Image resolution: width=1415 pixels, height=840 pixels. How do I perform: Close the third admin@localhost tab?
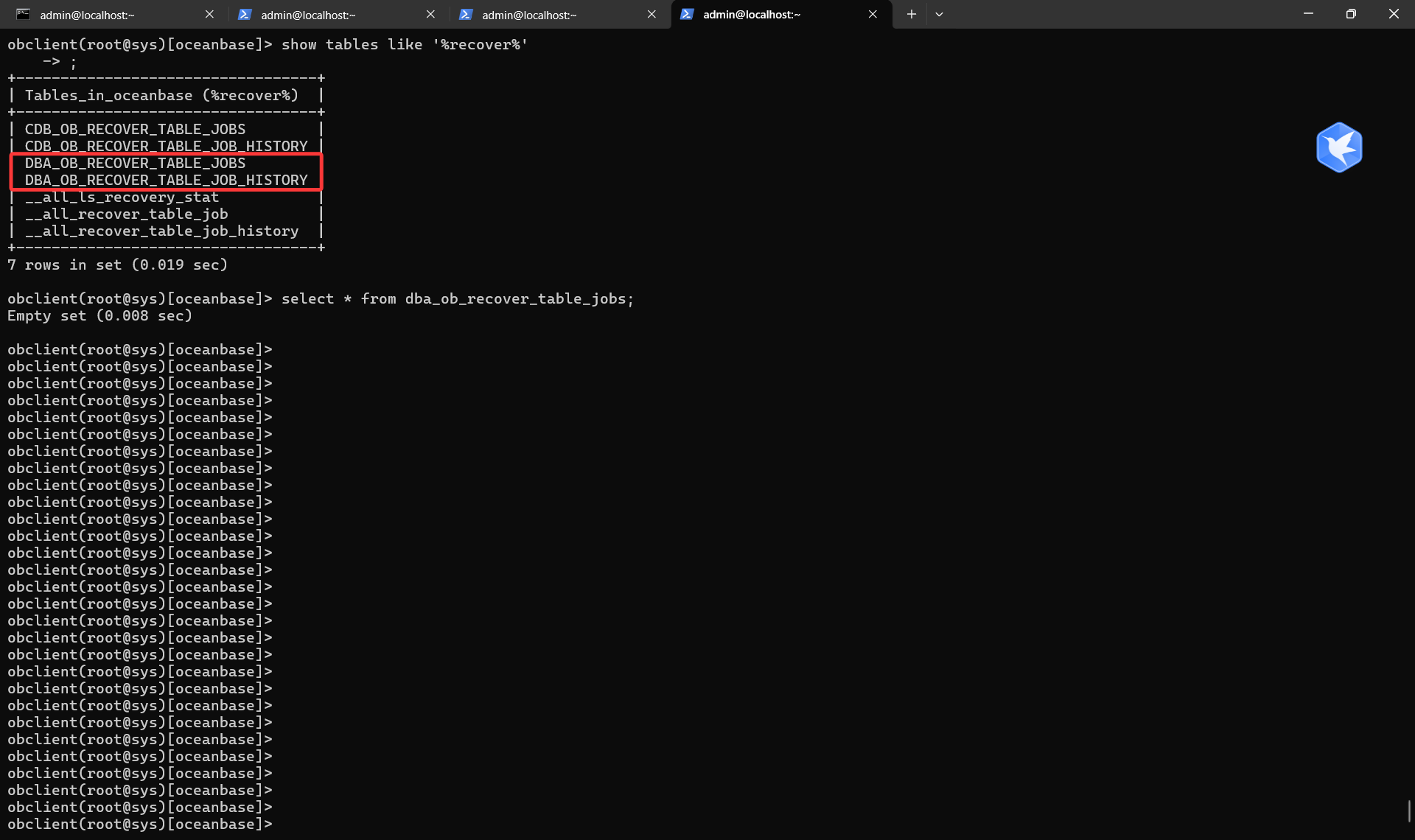[x=651, y=14]
